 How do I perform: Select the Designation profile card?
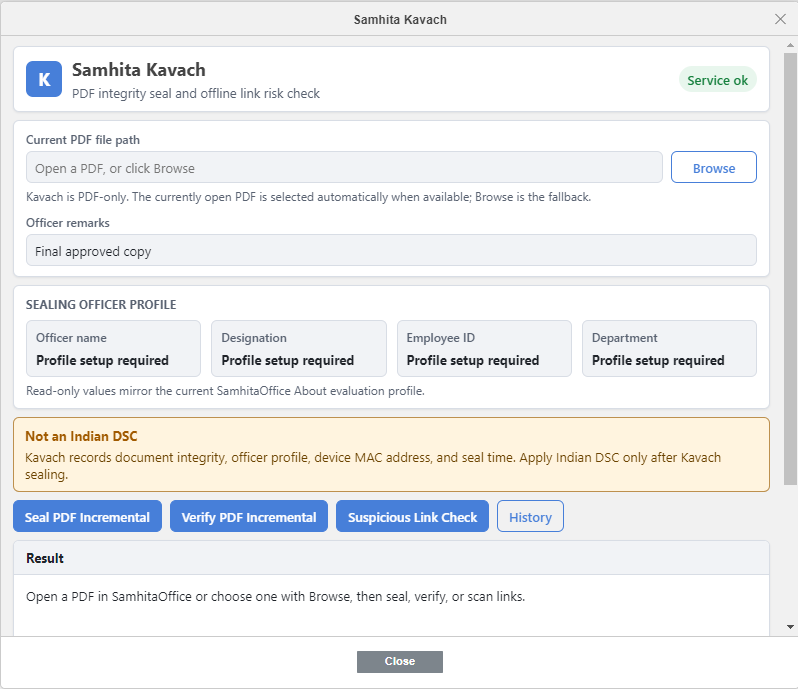coord(299,349)
